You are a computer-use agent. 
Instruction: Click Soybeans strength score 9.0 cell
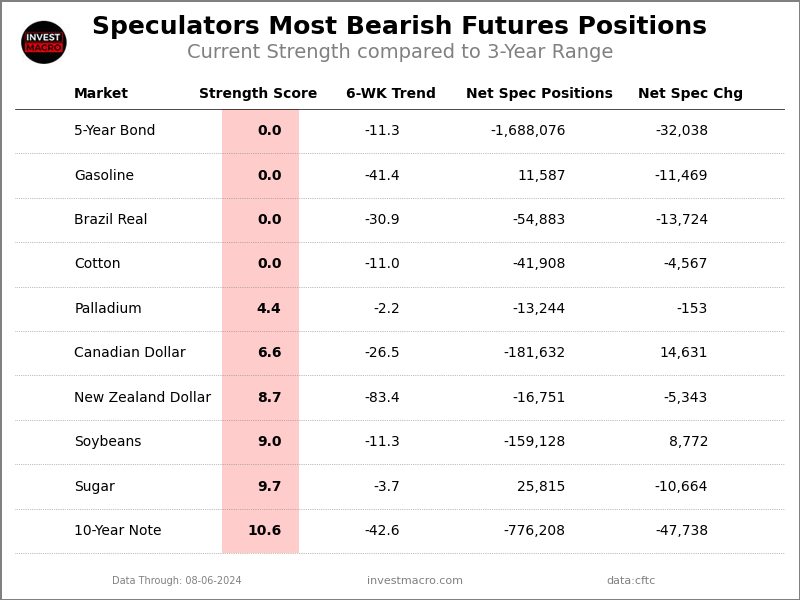click(269, 442)
